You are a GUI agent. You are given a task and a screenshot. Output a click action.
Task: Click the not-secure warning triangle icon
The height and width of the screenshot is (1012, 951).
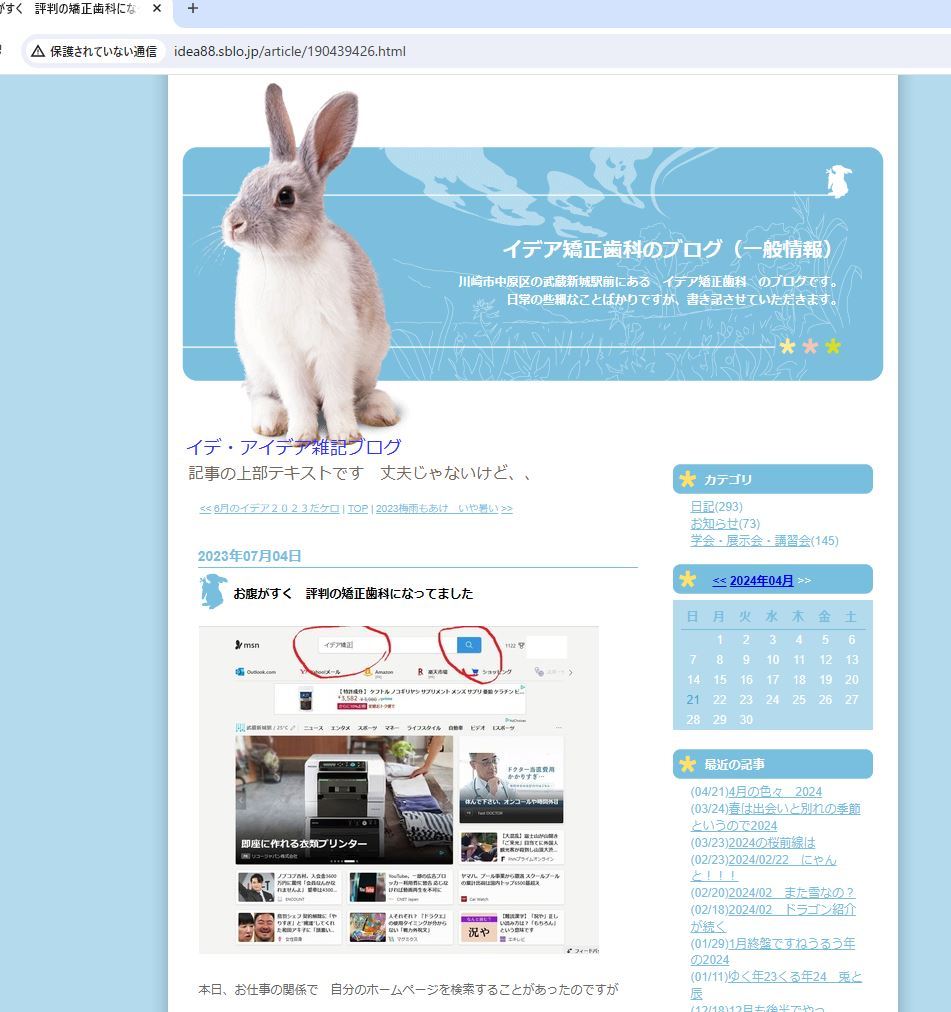coord(38,51)
